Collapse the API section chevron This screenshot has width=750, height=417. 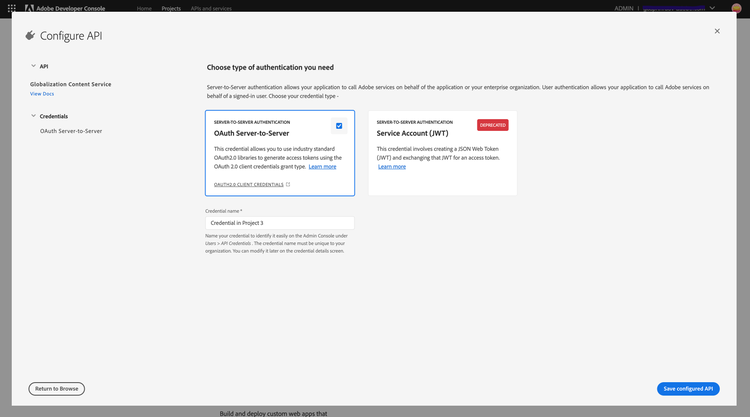tap(33, 66)
